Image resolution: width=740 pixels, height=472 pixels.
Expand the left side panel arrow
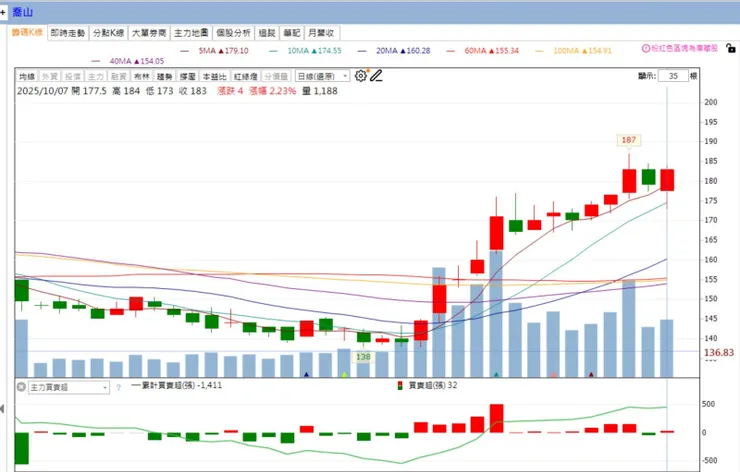pos(2,409)
